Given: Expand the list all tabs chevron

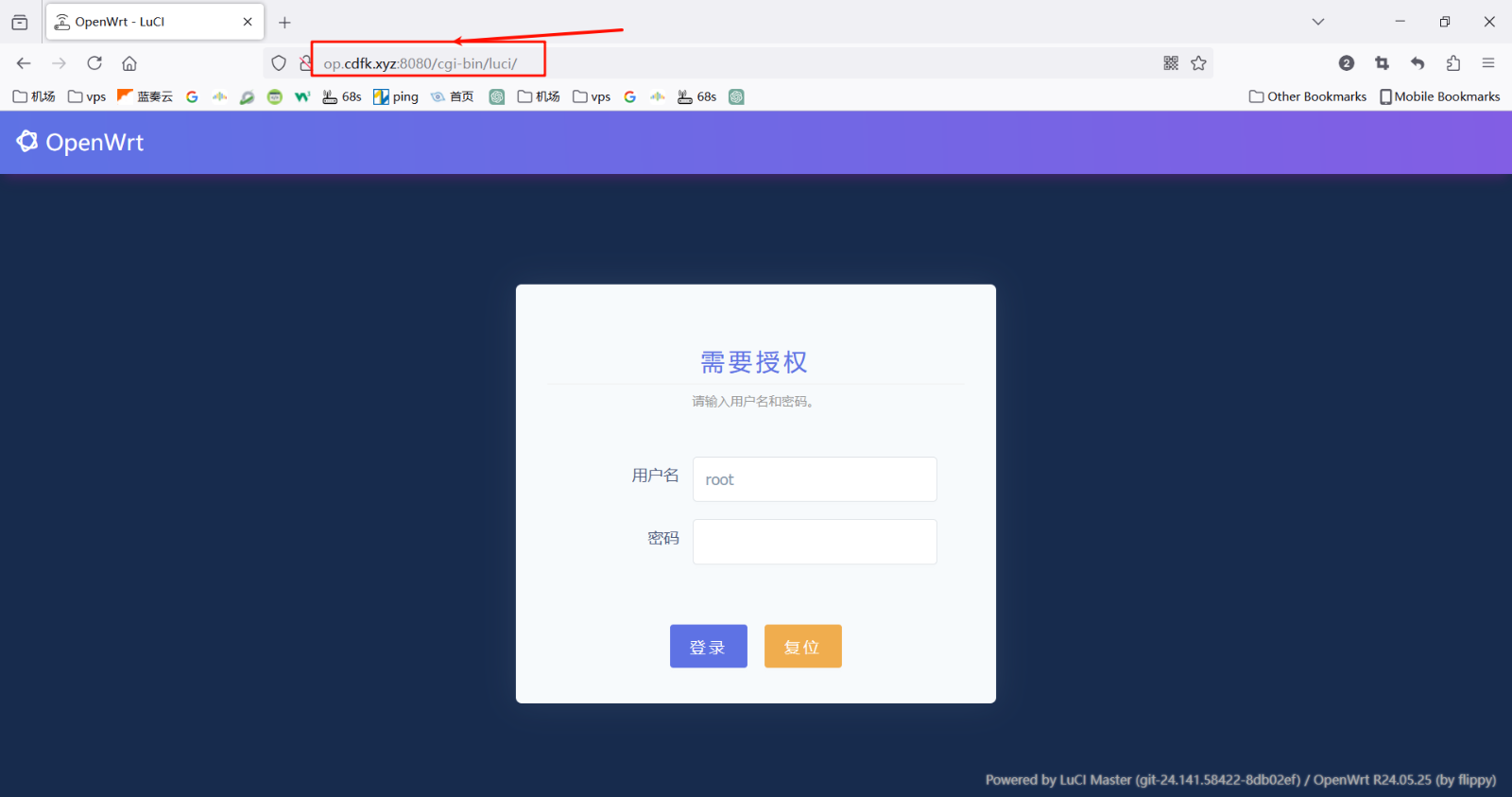Looking at the screenshot, I should pos(1318,22).
